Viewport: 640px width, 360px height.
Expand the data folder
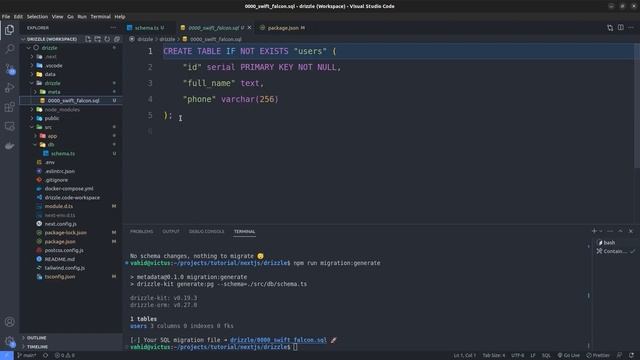pyautogui.click(x=50, y=74)
